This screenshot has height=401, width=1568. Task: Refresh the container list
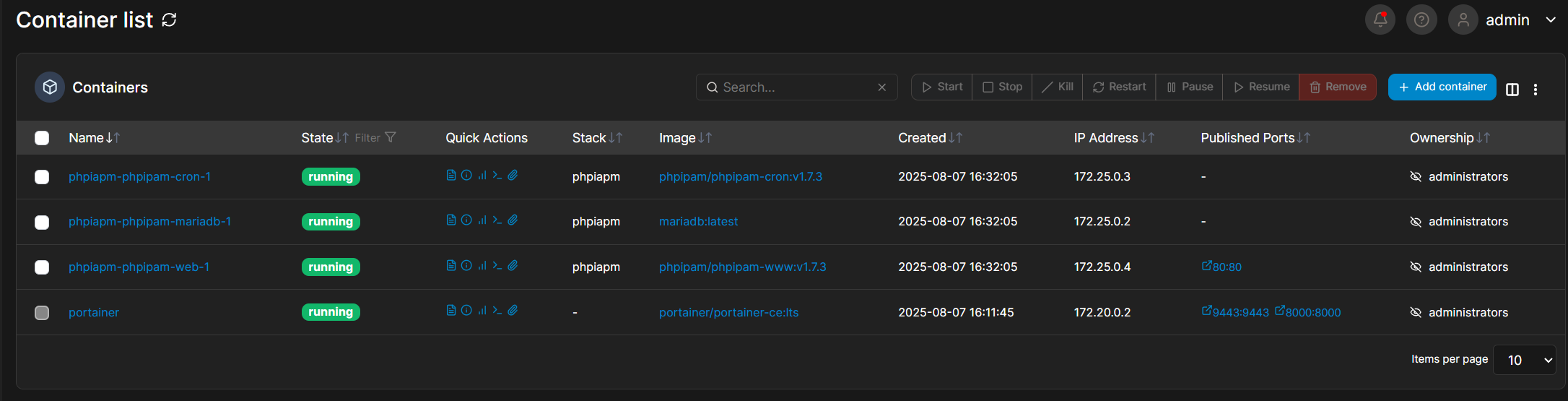pos(169,20)
